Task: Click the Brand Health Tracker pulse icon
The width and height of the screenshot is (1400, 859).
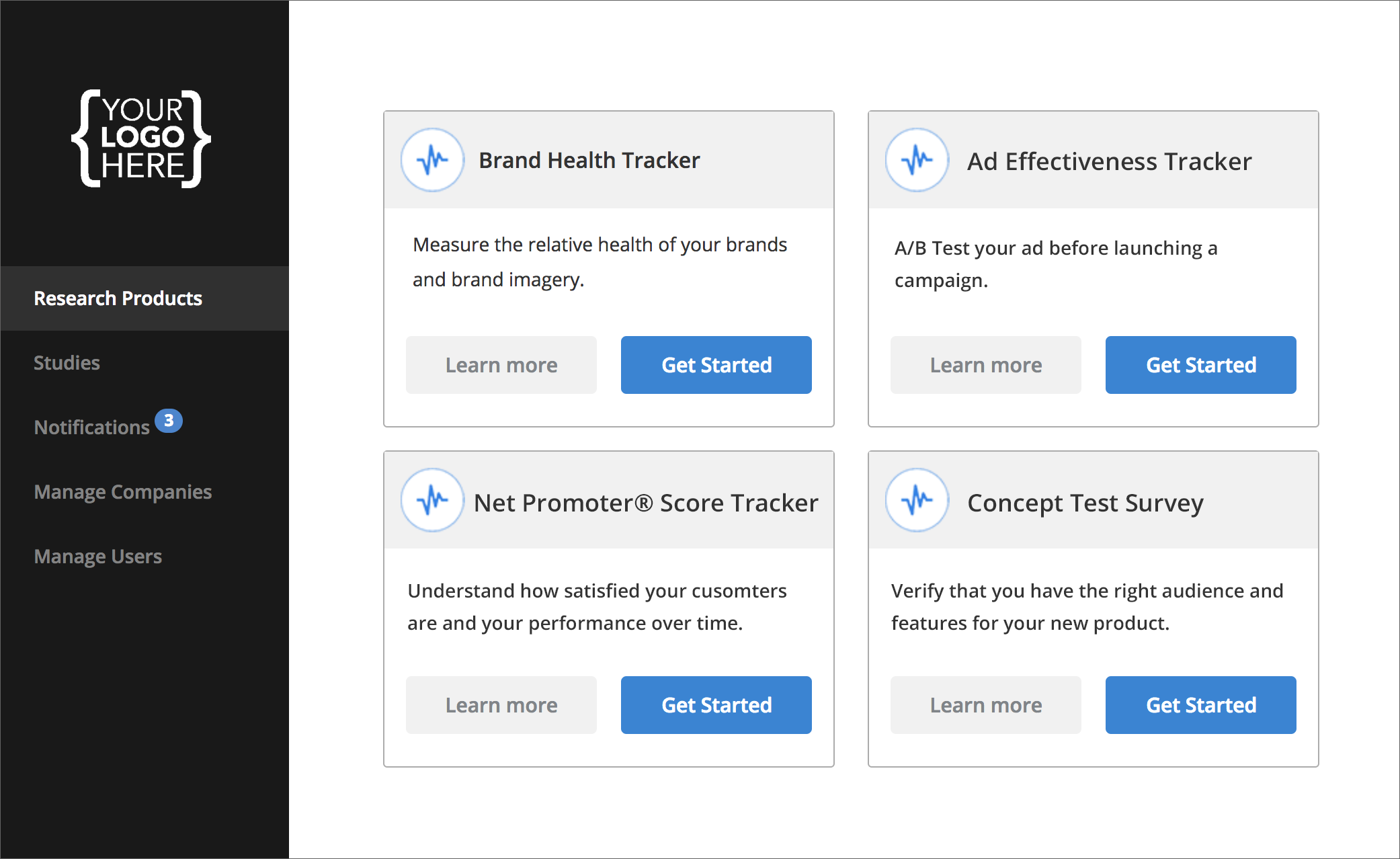Action: tap(432, 160)
